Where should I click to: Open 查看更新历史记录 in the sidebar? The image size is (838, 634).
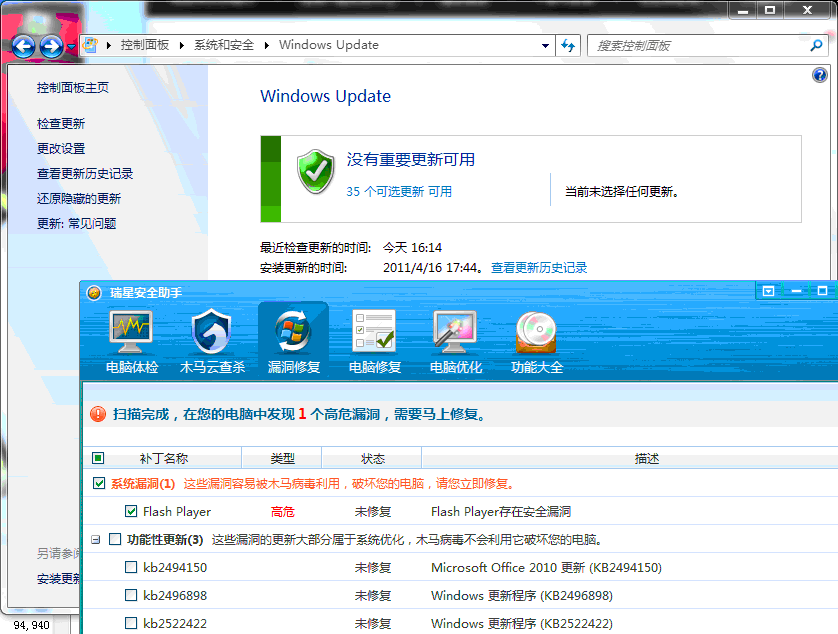[84, 174]
